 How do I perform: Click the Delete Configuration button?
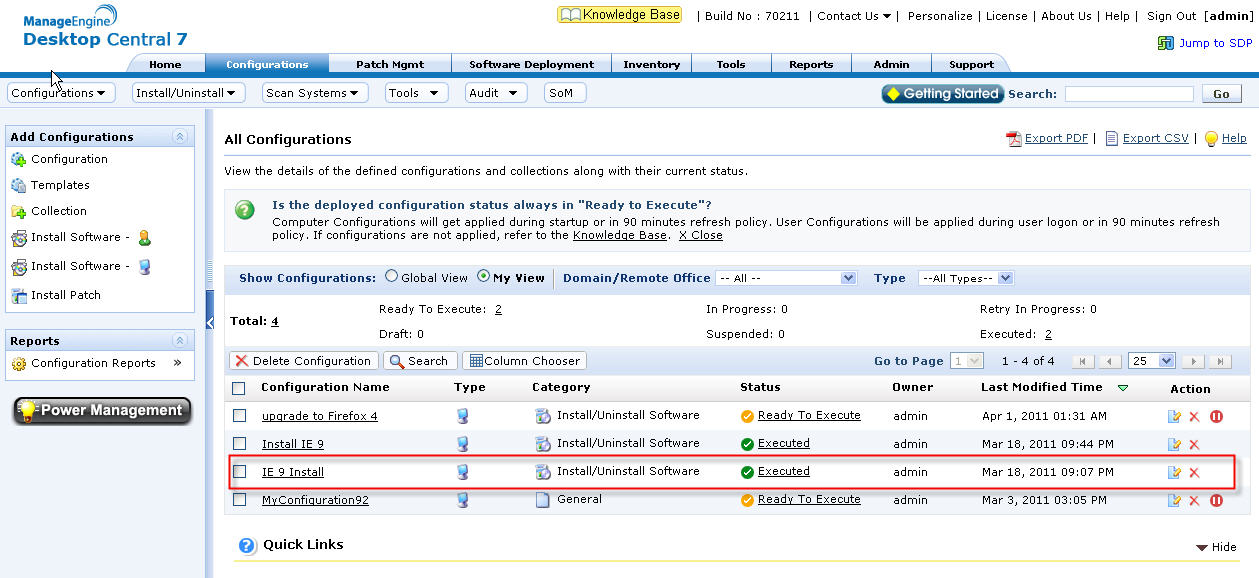(304, 361)
